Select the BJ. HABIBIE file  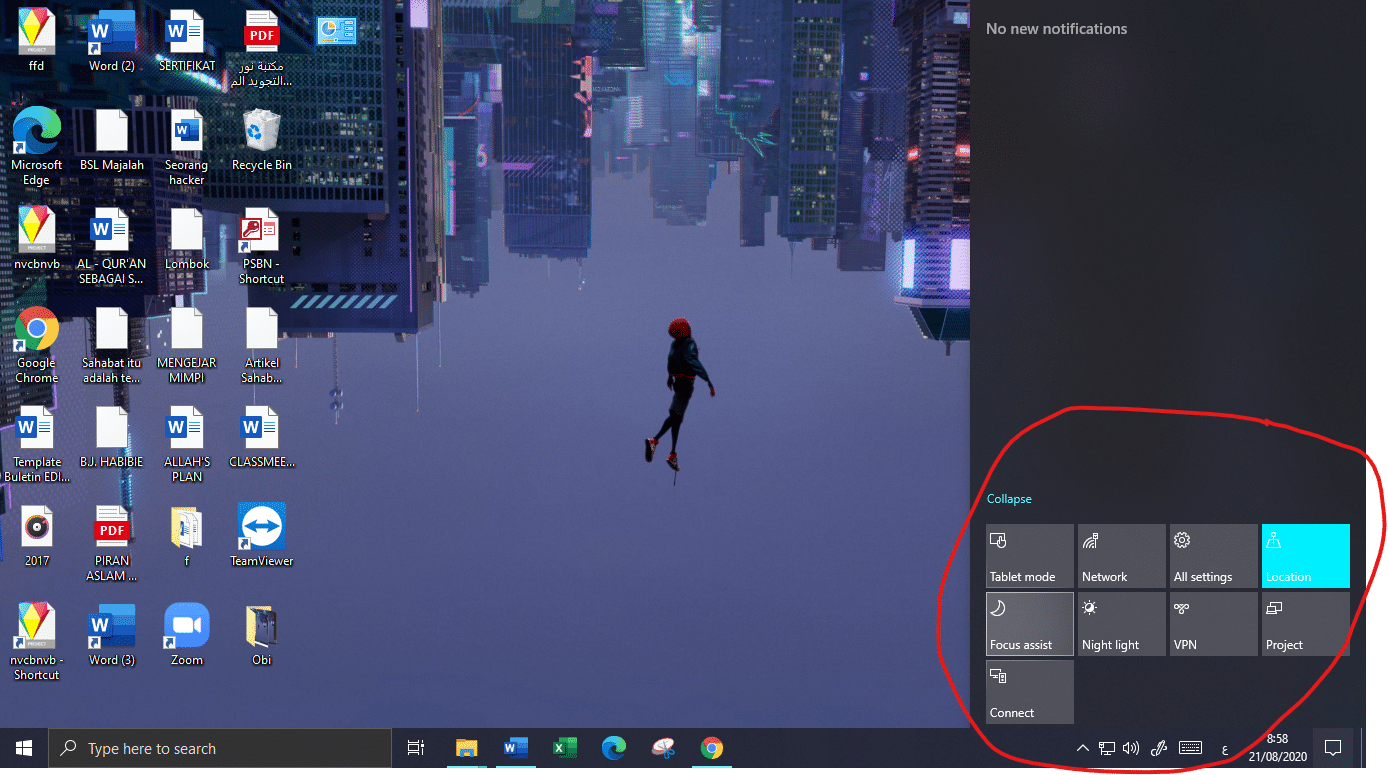pyautogui.click(x=111, y=437)
